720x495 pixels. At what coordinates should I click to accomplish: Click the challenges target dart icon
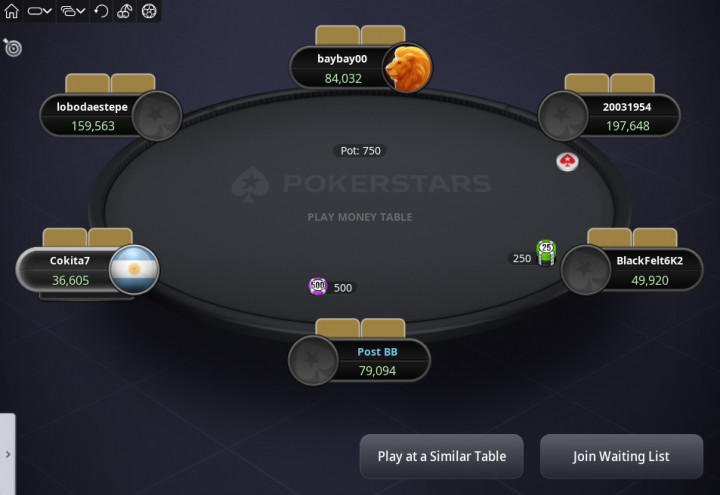pyautogui.click(x=12, y=47)
